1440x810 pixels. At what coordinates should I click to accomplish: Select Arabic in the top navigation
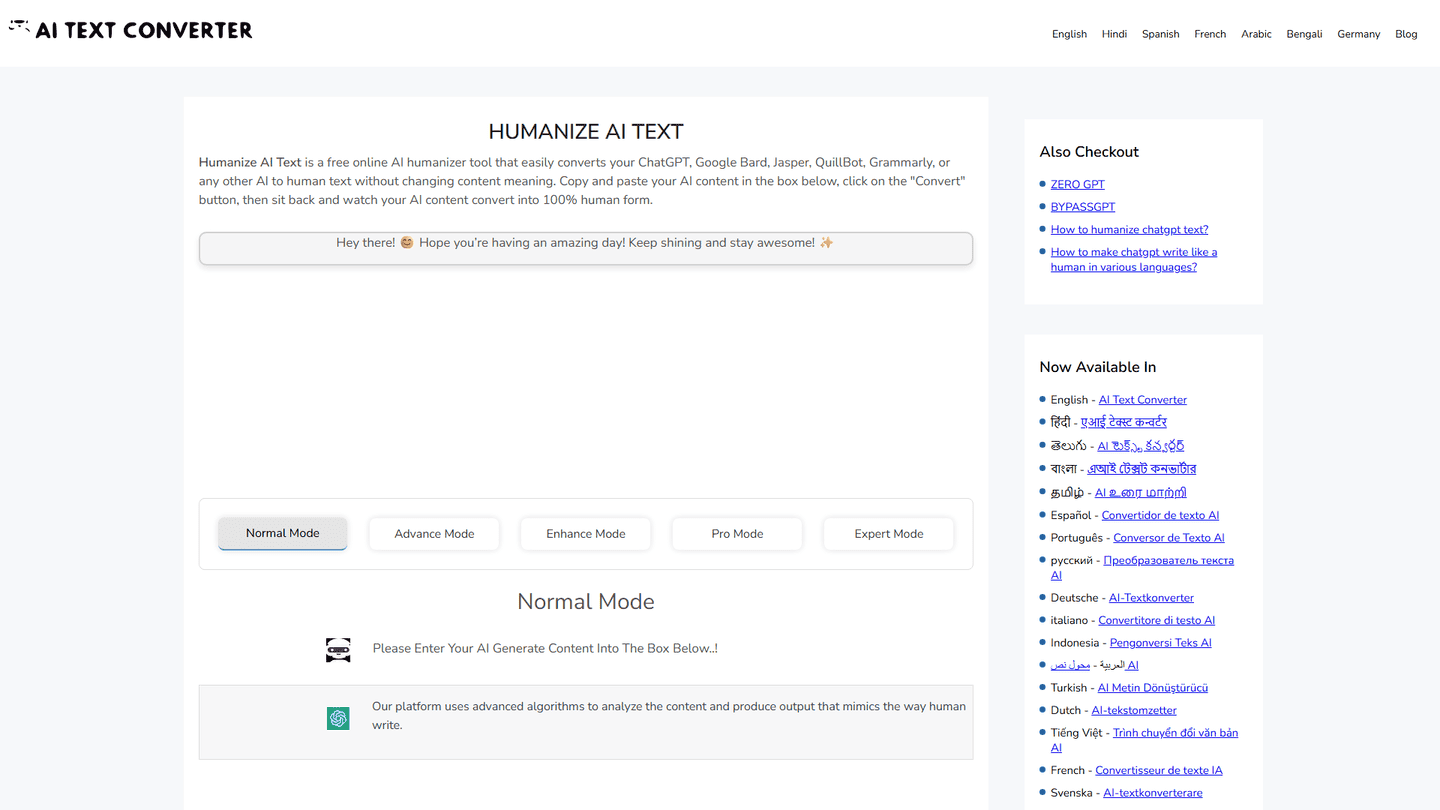(1256, 34)
